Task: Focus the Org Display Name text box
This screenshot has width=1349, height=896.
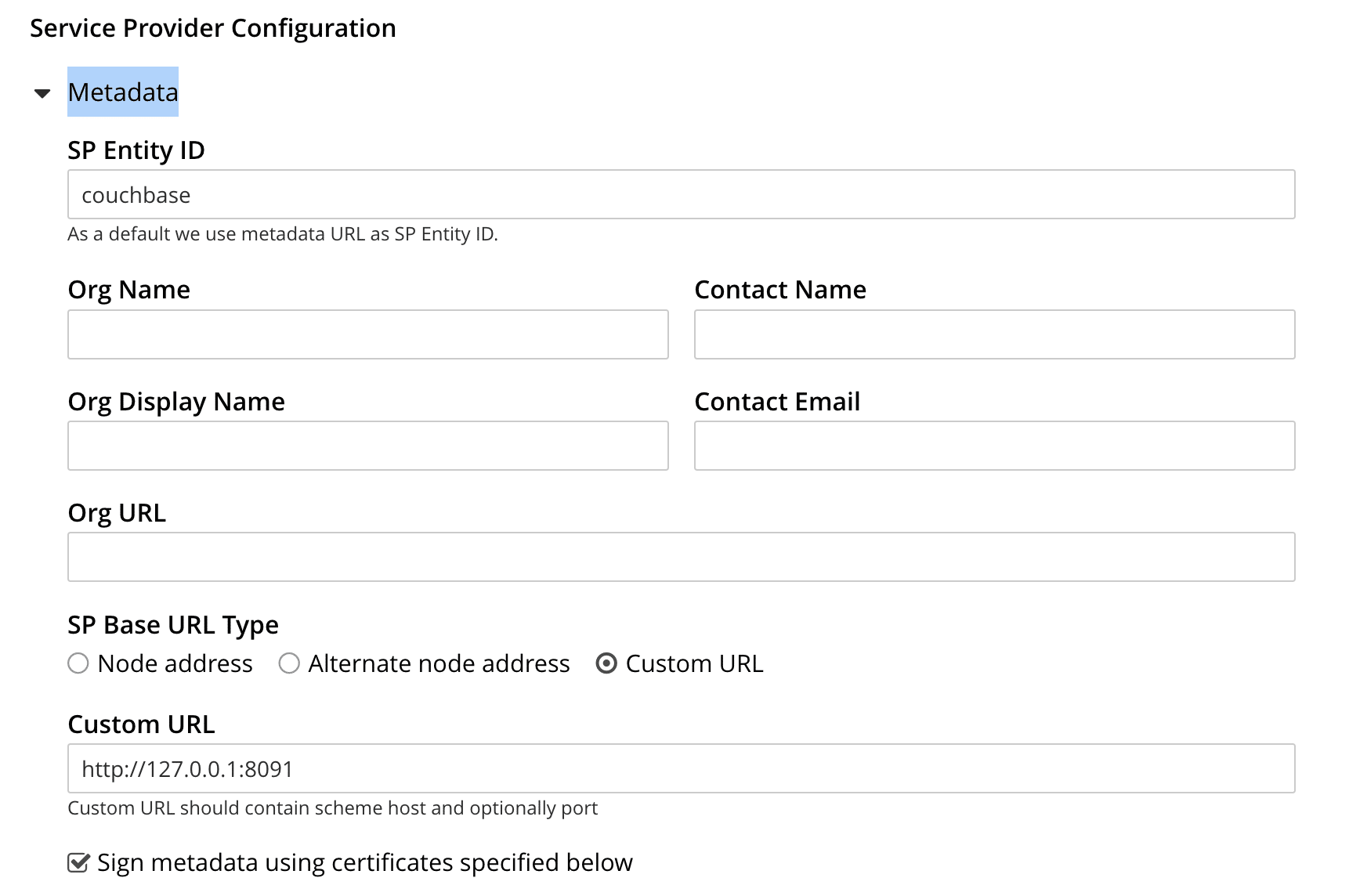Action: click(x=367, y=446)
